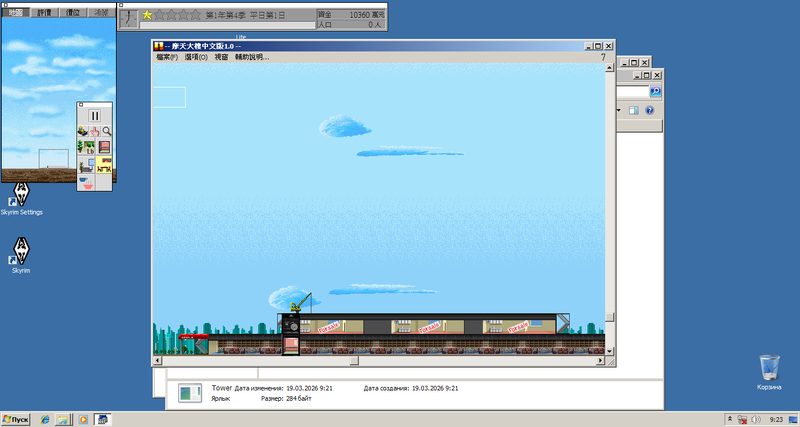Click the 資金 funds readout
This screenshot has height=427, width=800.
click(x=351, y=15)
